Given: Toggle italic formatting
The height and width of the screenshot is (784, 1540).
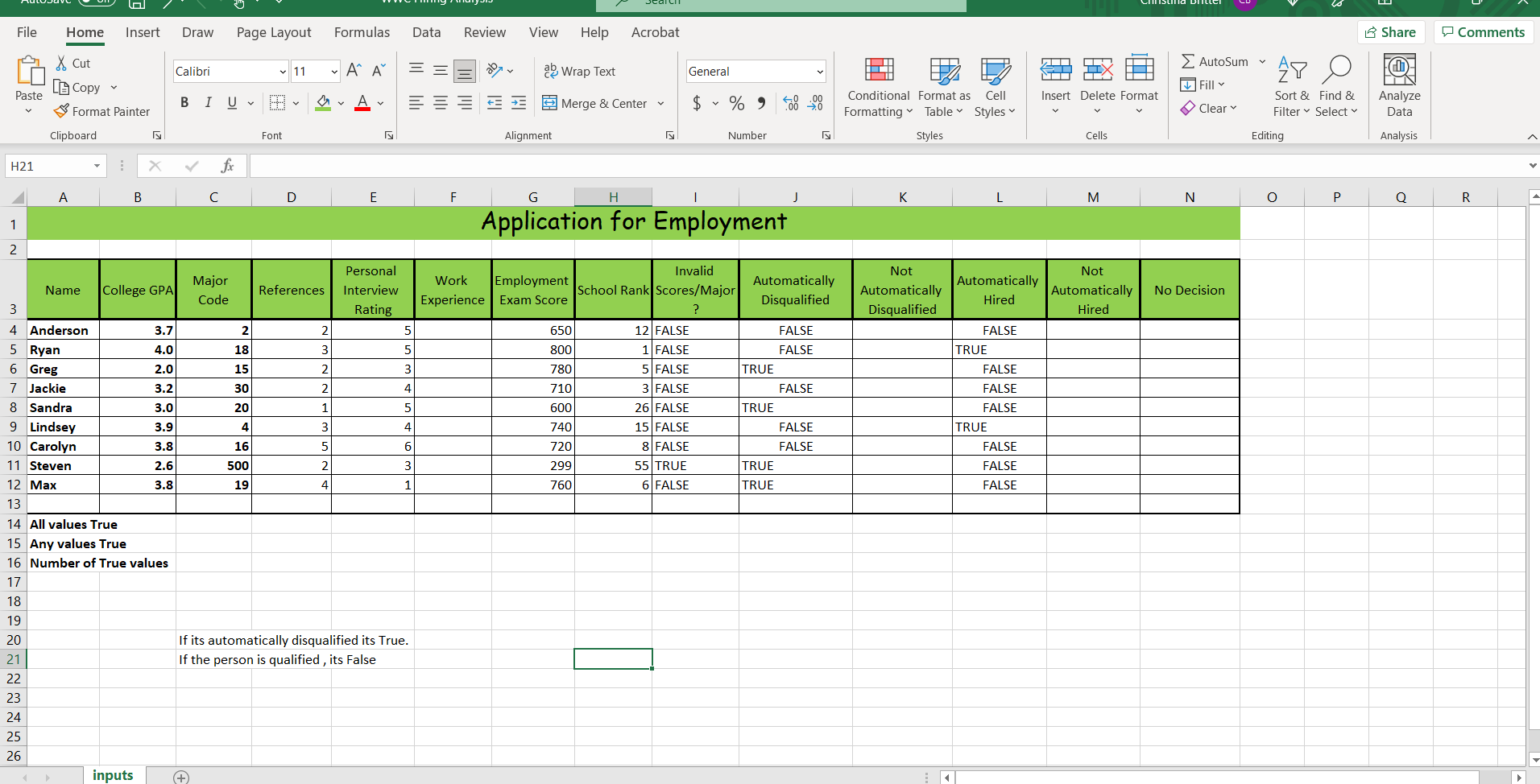Looking at the screenshot, I should pos(208,102).
